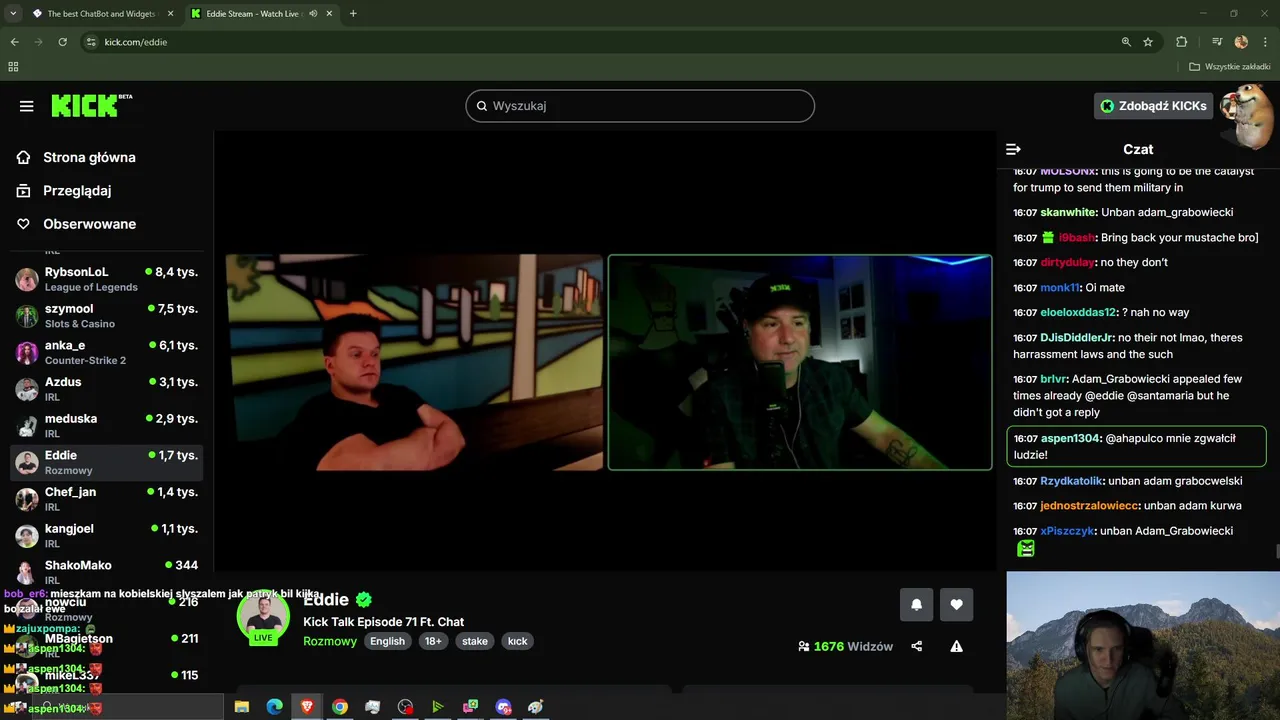Open Chef_jan channel in sidebar
The width and height of the screenshot is (1280, 720).
coord(106,499)
